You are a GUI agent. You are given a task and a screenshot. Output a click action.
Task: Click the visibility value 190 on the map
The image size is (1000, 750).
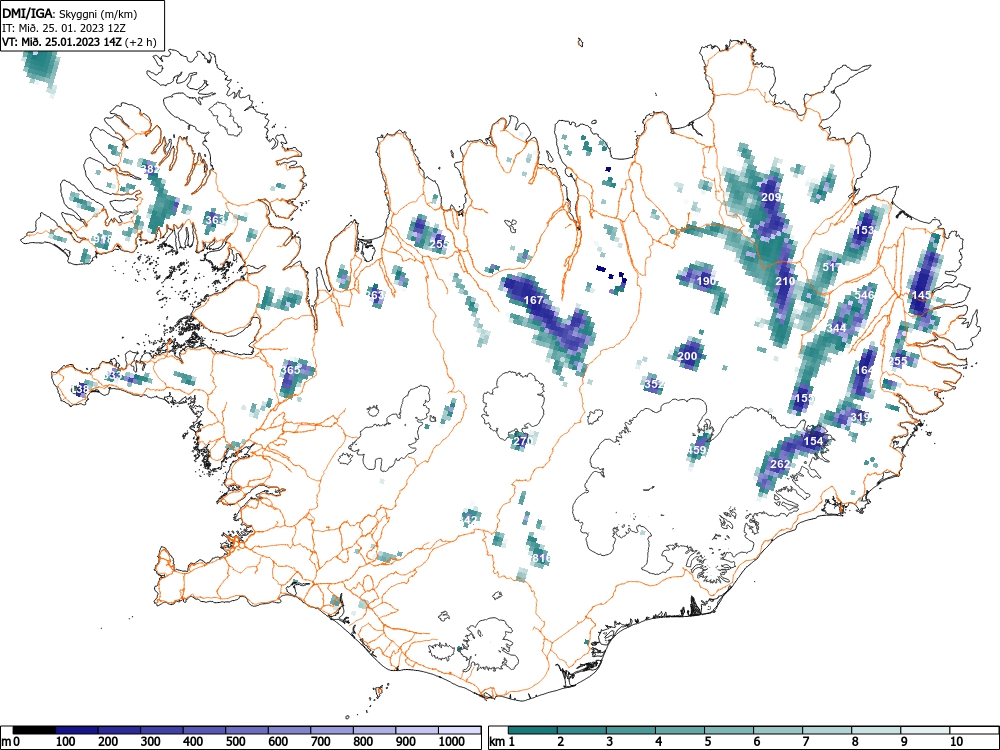pyautogui.click(x=706, y=281)
